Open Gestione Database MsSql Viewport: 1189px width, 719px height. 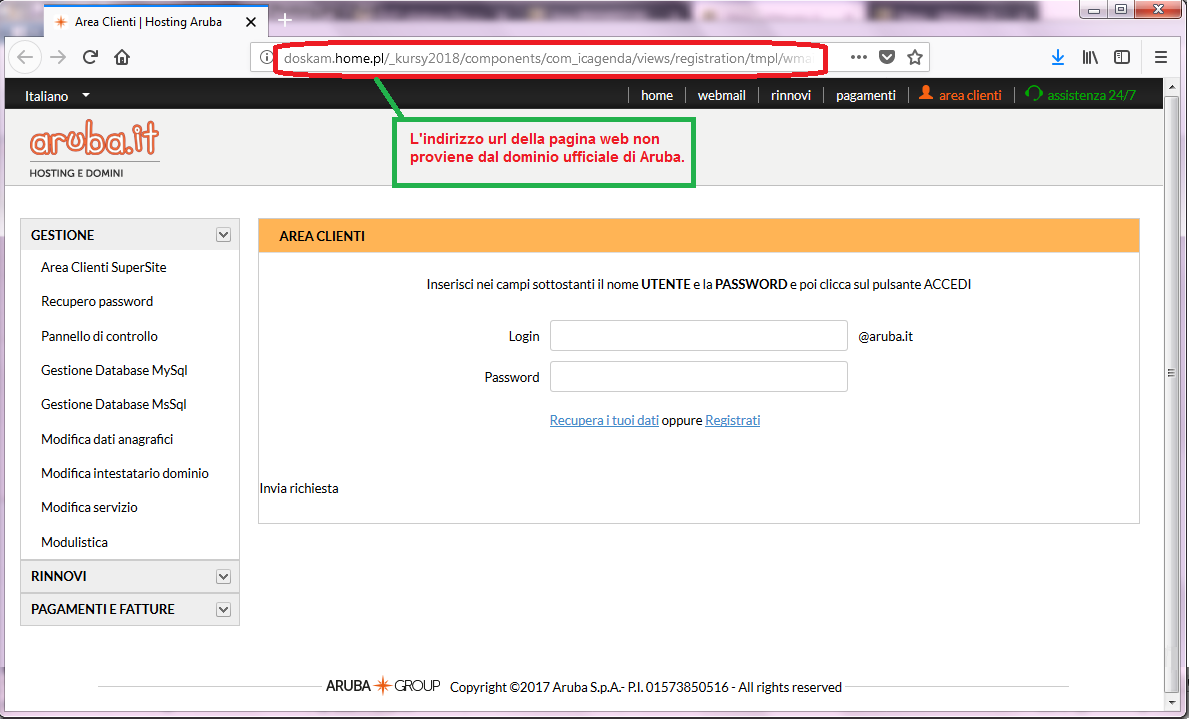point(114,404)
